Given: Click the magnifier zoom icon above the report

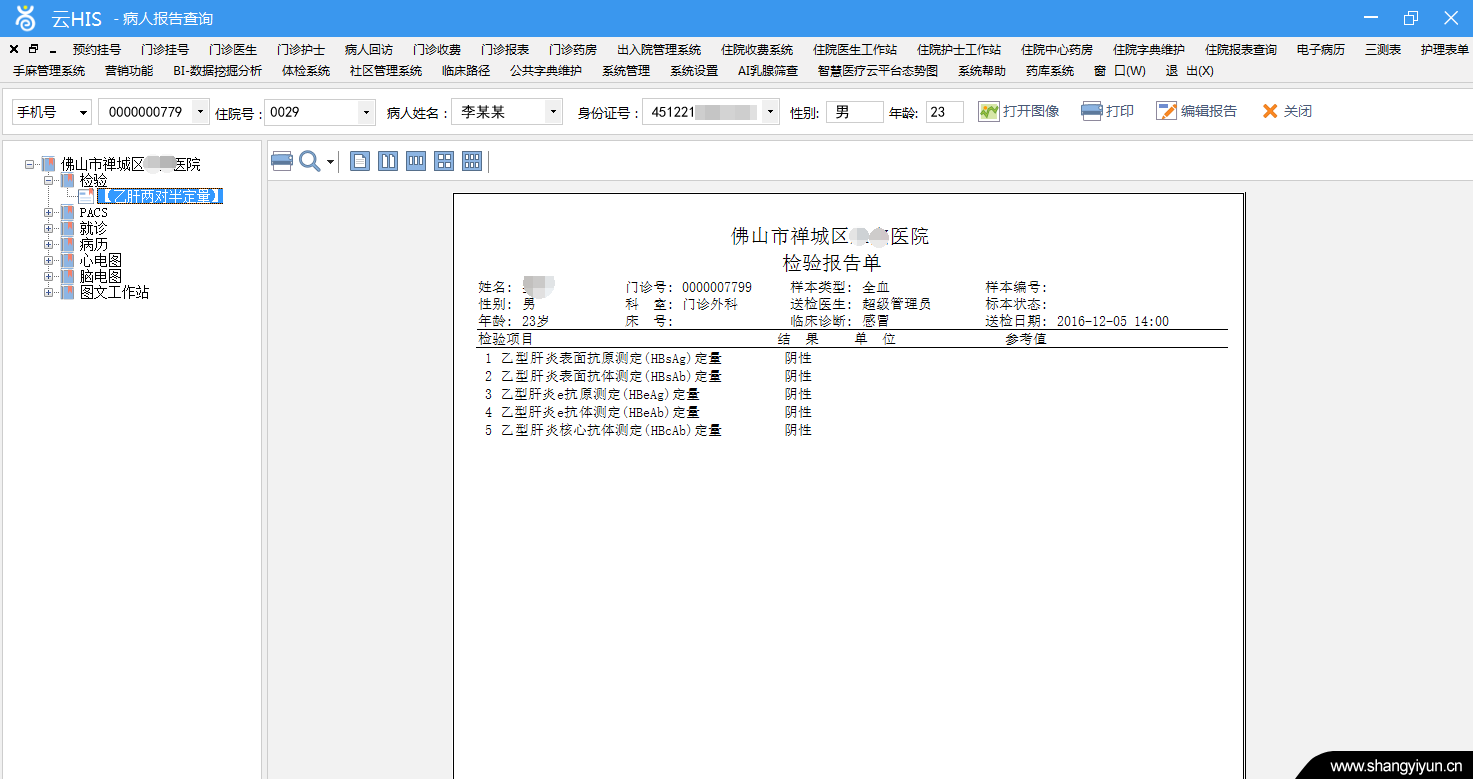Looking at the screenshot, I should coord(309,161).
